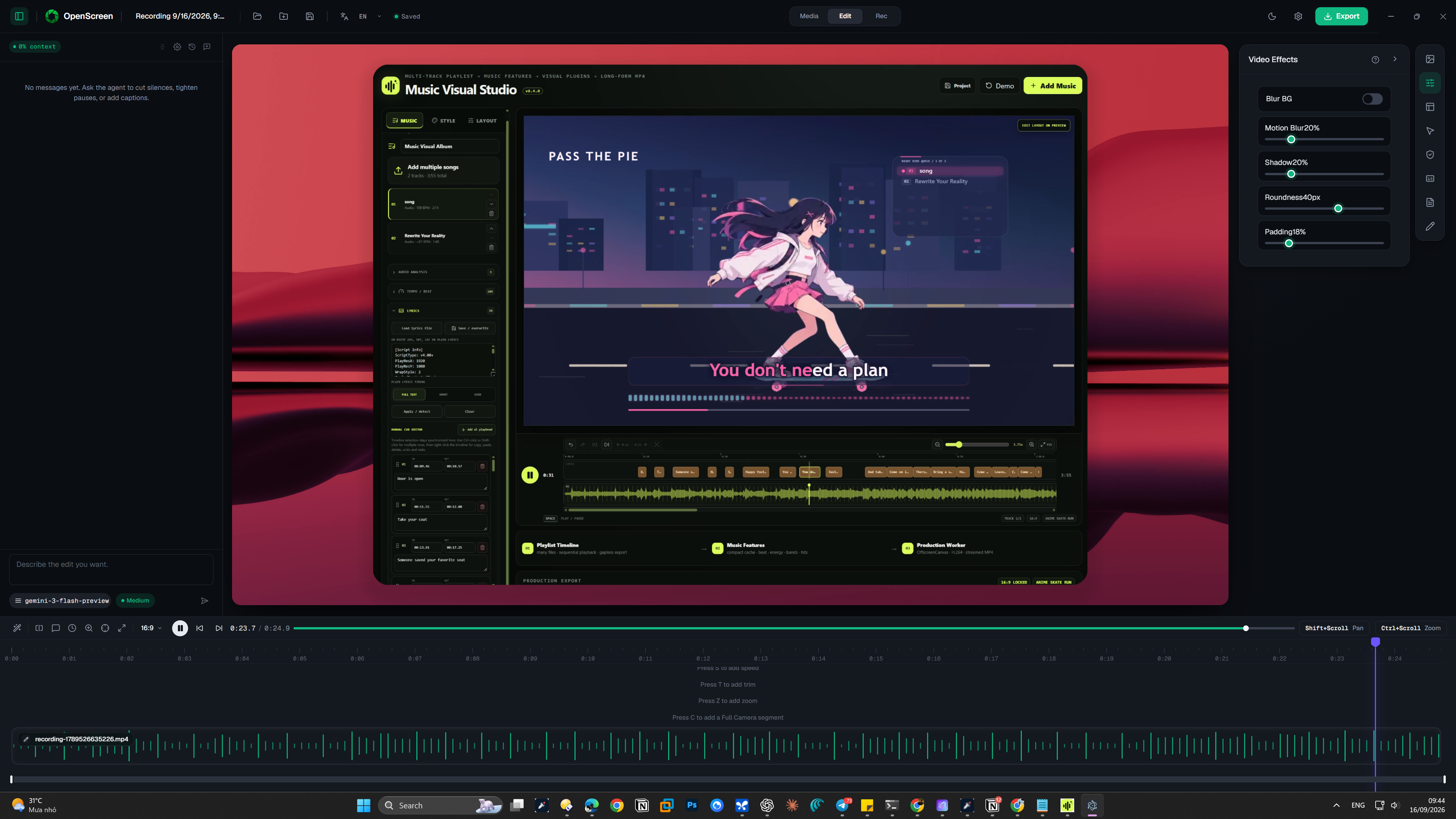The image size is (1456, 819).
Task: Click the collapse icon in the agent panel header
Action: [162, 47]
